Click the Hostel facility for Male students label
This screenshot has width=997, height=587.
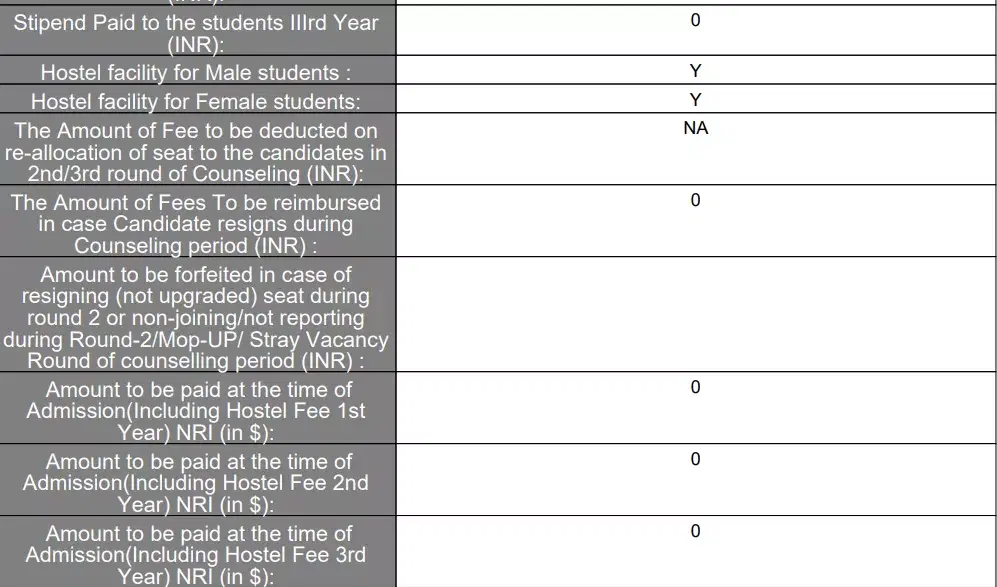coord(196,73)
